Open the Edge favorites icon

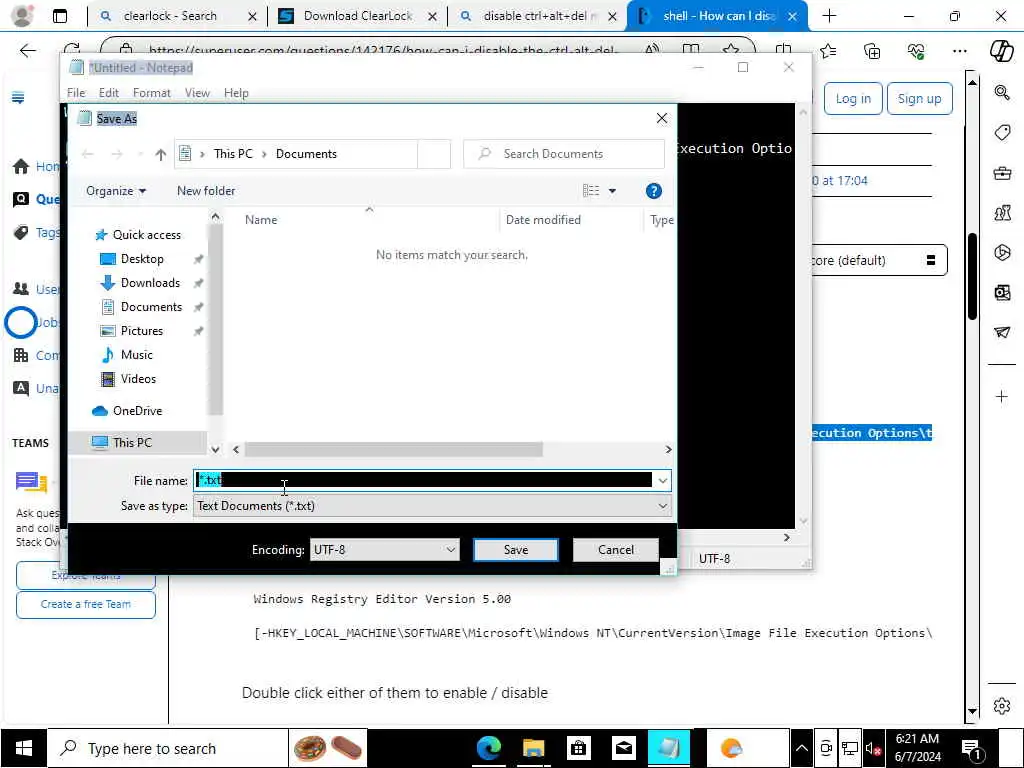[x=828, y=50]
